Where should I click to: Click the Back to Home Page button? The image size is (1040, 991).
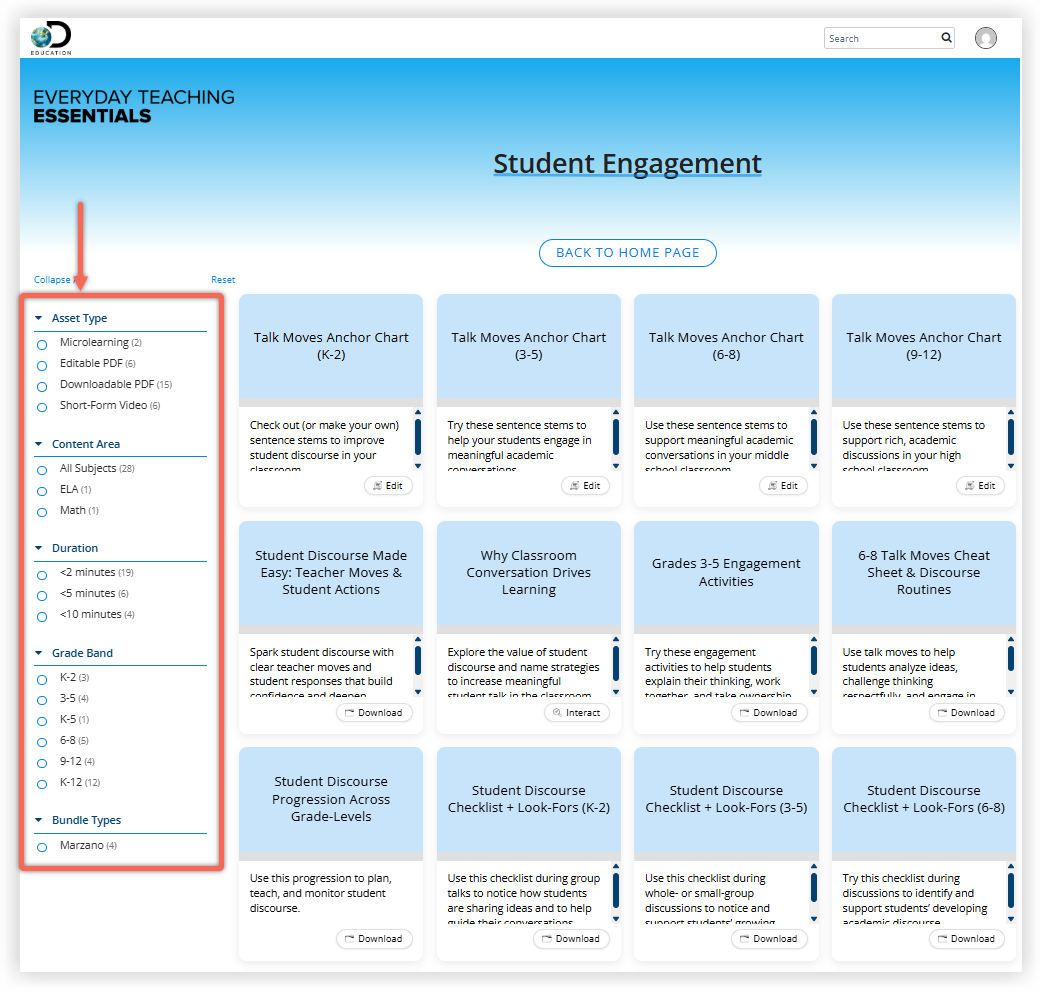pyautogui.click(x=627, y=253)
